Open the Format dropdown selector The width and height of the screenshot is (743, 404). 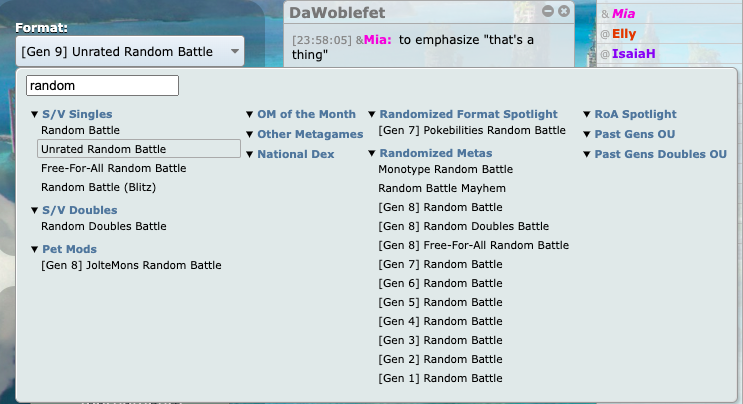[x=130, y=51]
